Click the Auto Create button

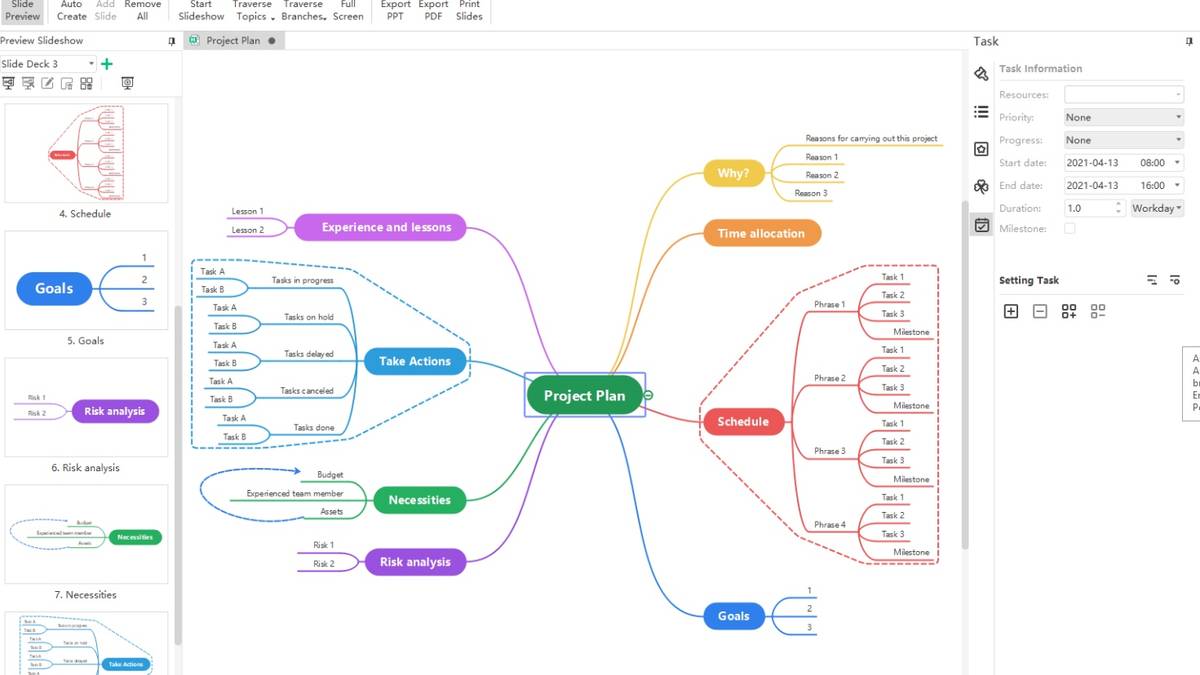click(70, 11)
